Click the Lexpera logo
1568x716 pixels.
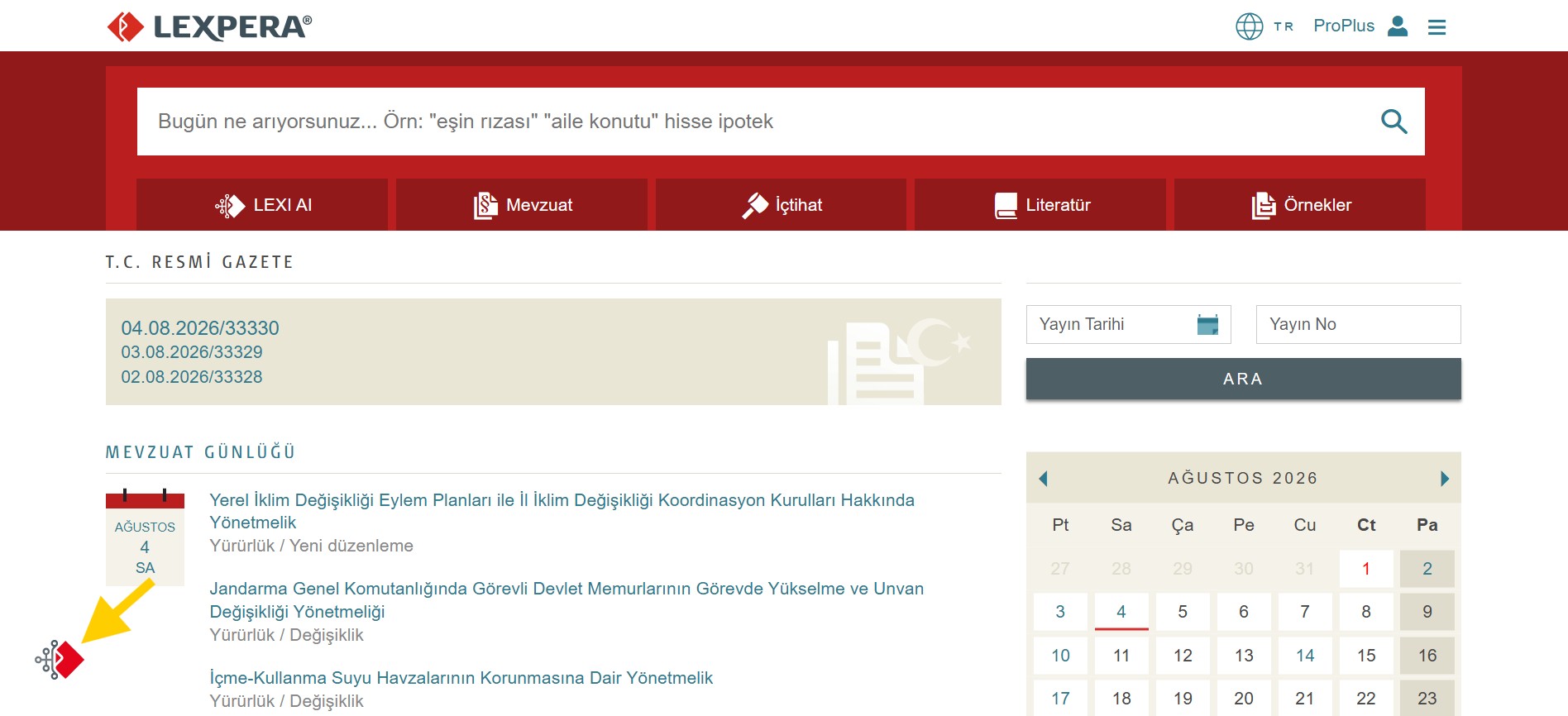click(210, 26)
